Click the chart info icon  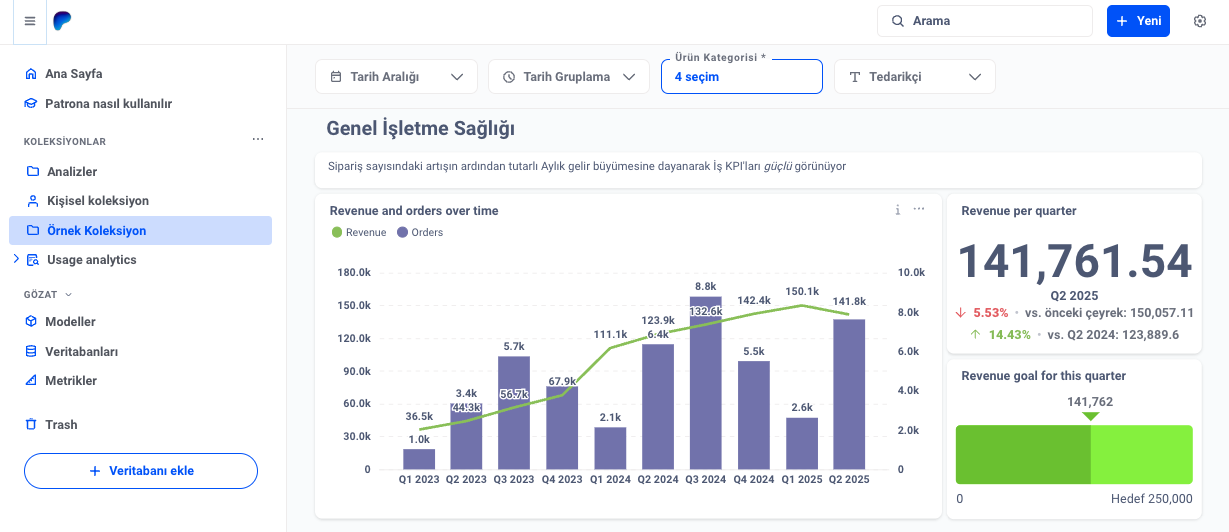897,210
